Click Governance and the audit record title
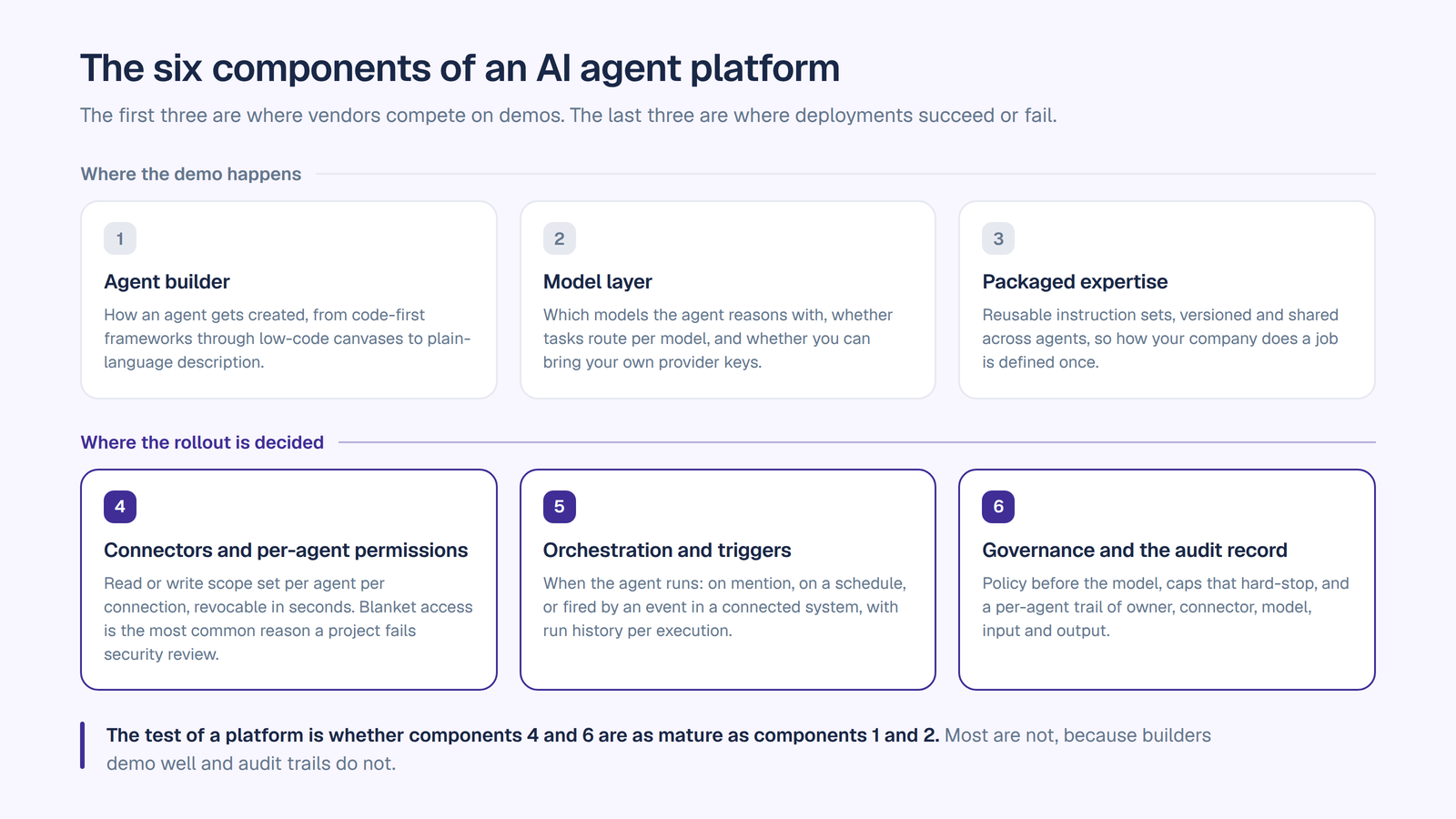The height and width of the screenshot is (819, 1456). click(x=1135, y=551)
